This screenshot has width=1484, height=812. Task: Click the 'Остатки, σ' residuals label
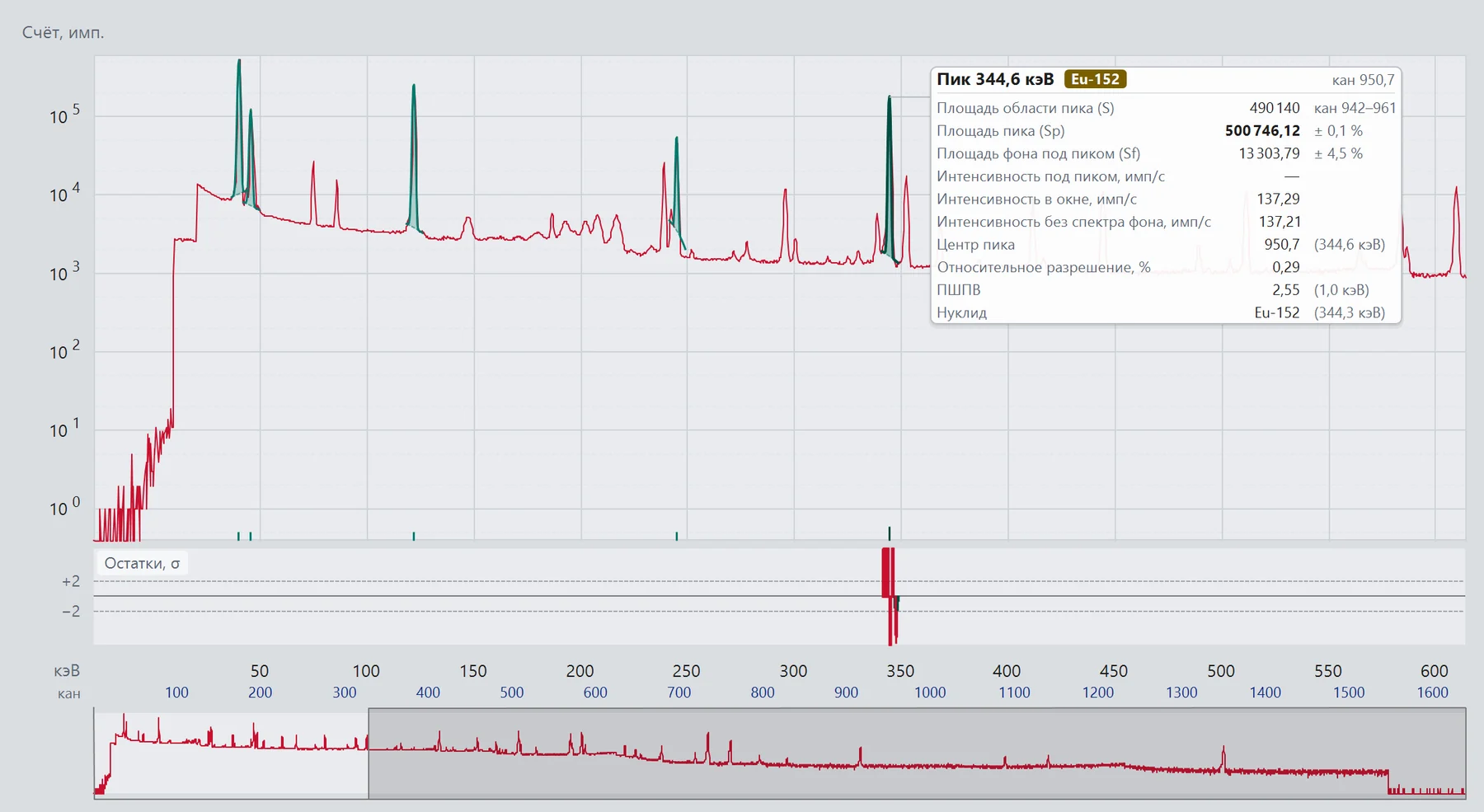click(x=142, y=563)
